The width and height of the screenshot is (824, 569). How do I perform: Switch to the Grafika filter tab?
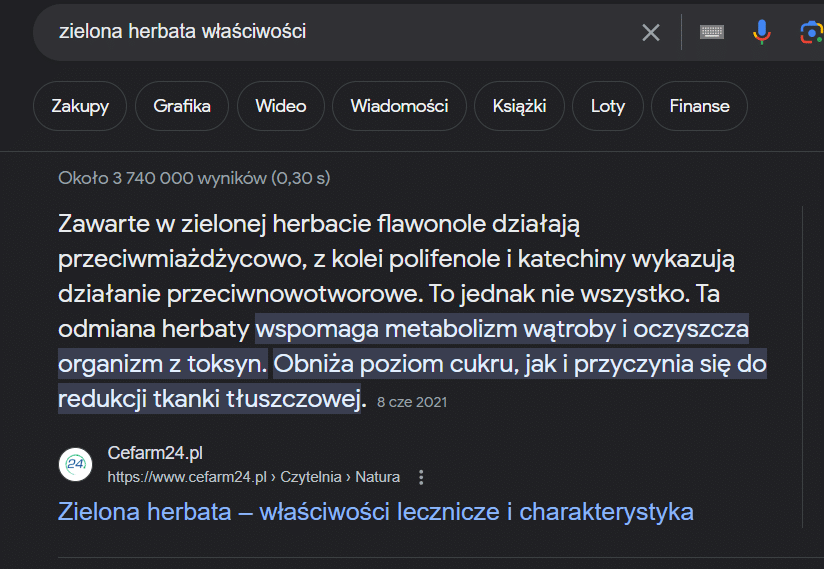(x=182, y=106)
